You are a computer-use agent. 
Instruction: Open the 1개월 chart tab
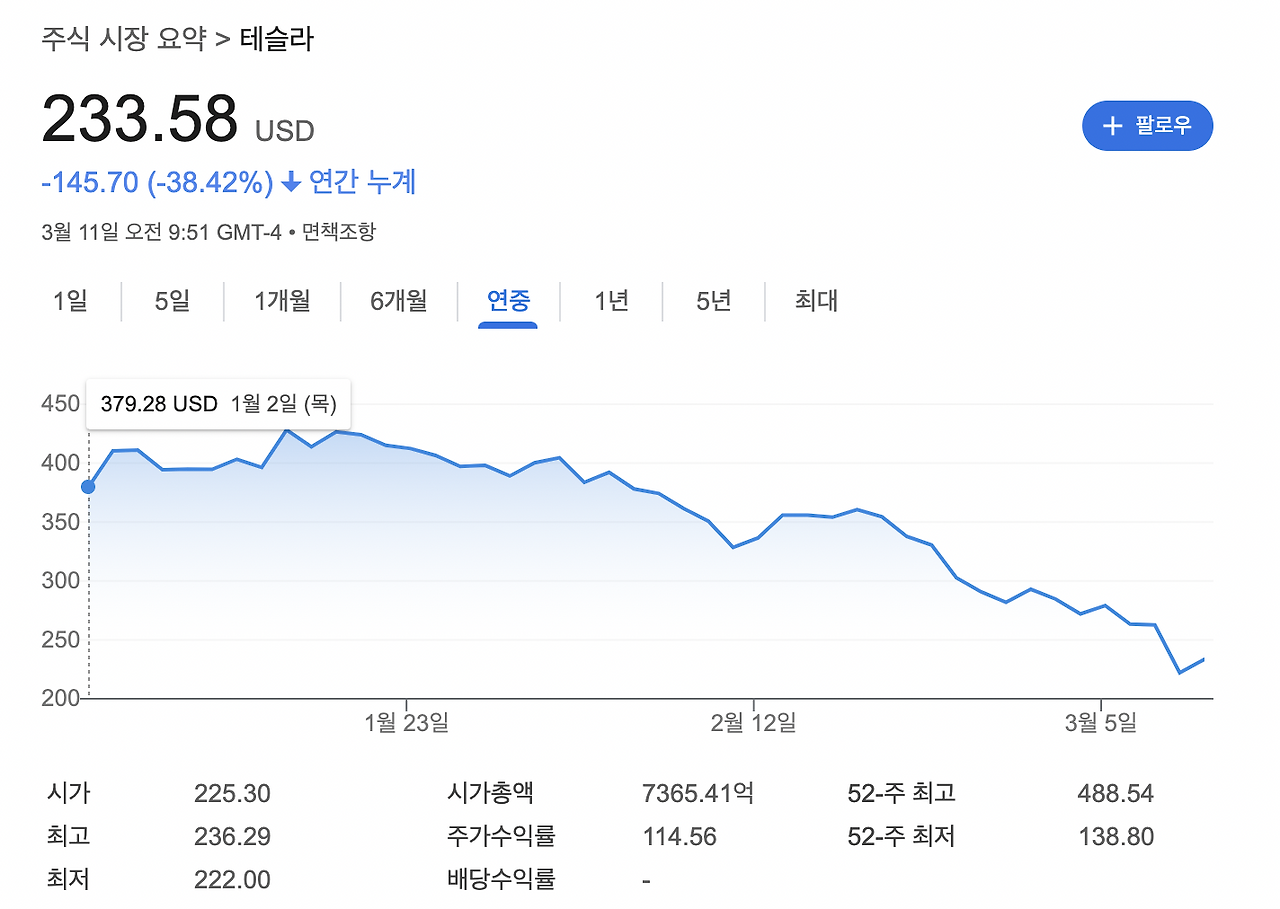pos(282,301)
